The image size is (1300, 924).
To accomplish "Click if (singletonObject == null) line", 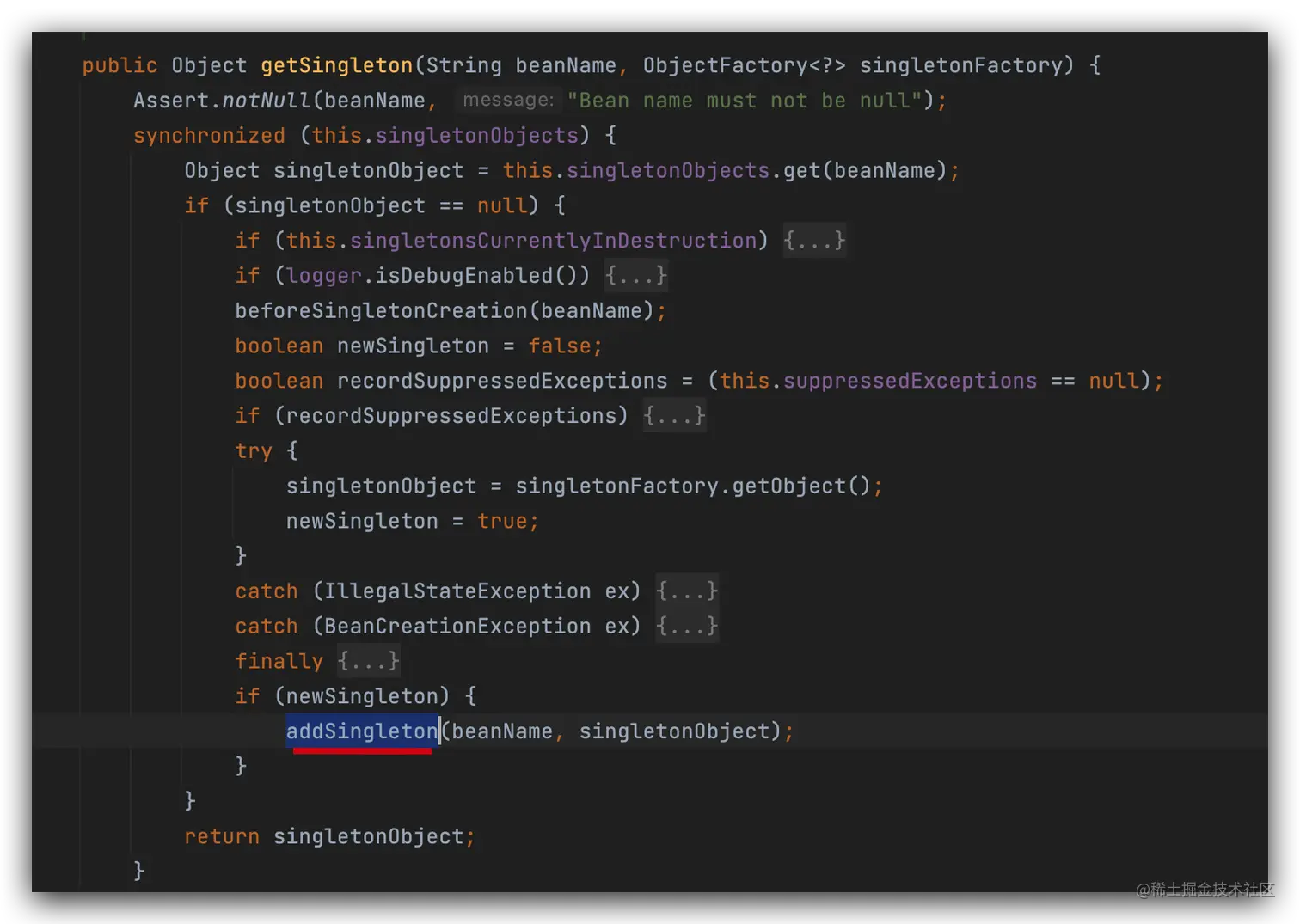I will coord(375,205).
